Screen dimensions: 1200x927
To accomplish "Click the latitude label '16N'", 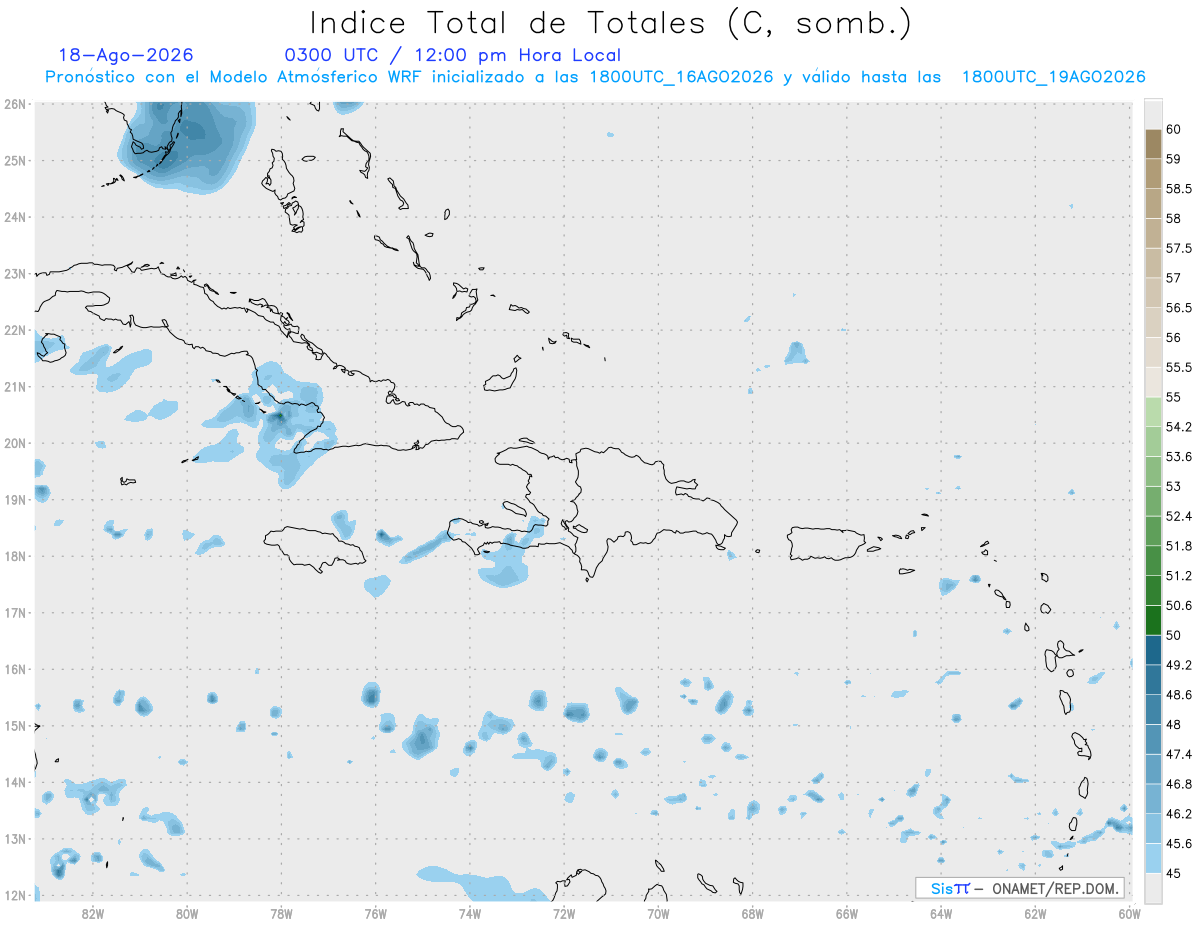I will pyautogui.click(x=16, y=669).
